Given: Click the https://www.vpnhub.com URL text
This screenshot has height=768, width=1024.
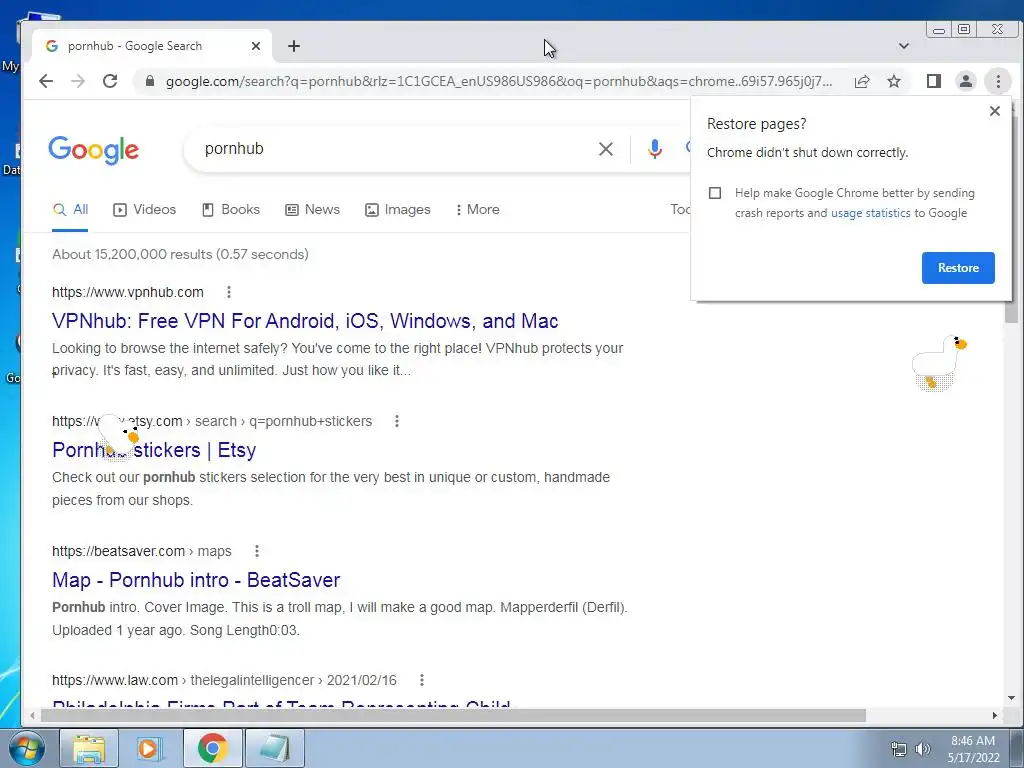Looking at the screenshot, I should click(128, 292).
